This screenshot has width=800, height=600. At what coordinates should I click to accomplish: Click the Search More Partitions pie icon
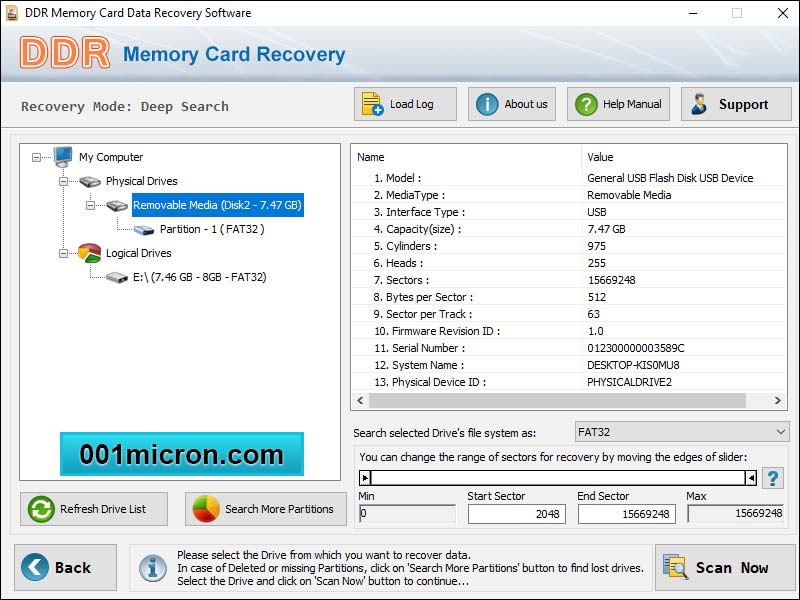(x=206, y=509)
